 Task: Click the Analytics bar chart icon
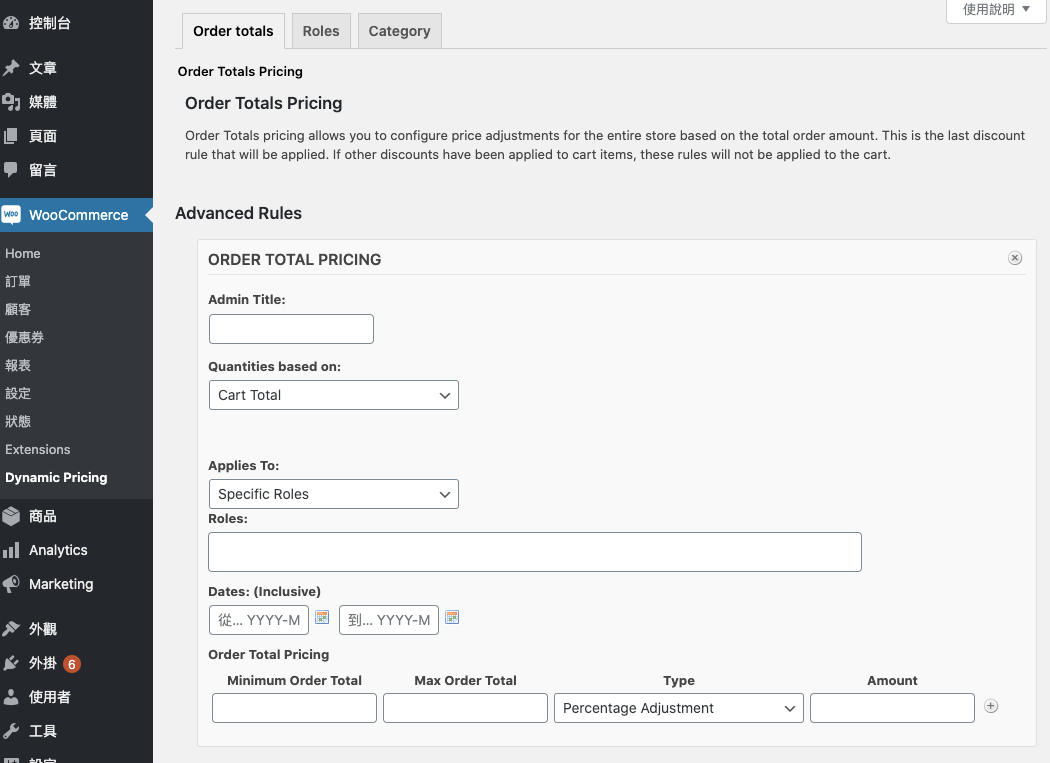pyautogui.click(x=12, y=550)
